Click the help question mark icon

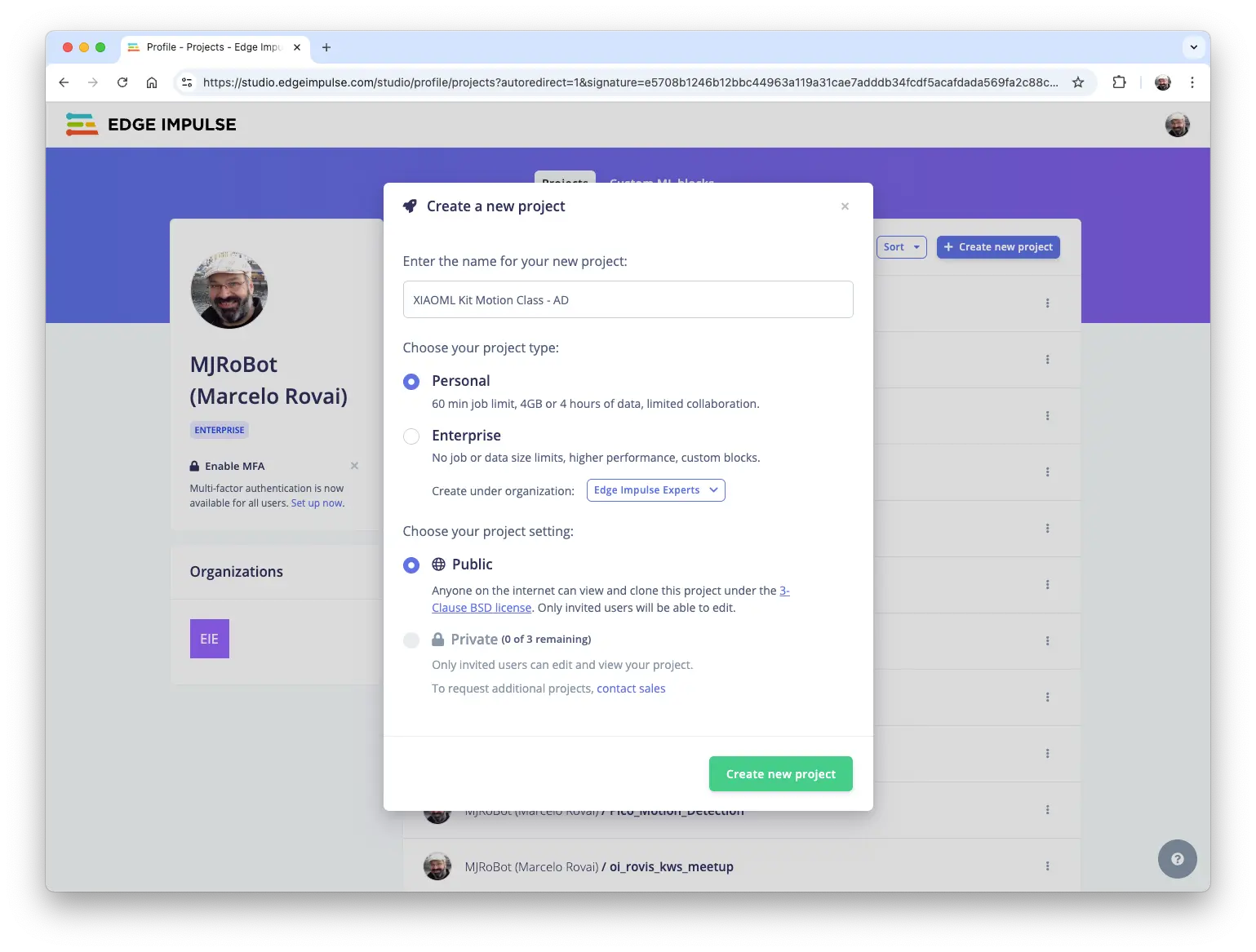tap(1177, 859)
